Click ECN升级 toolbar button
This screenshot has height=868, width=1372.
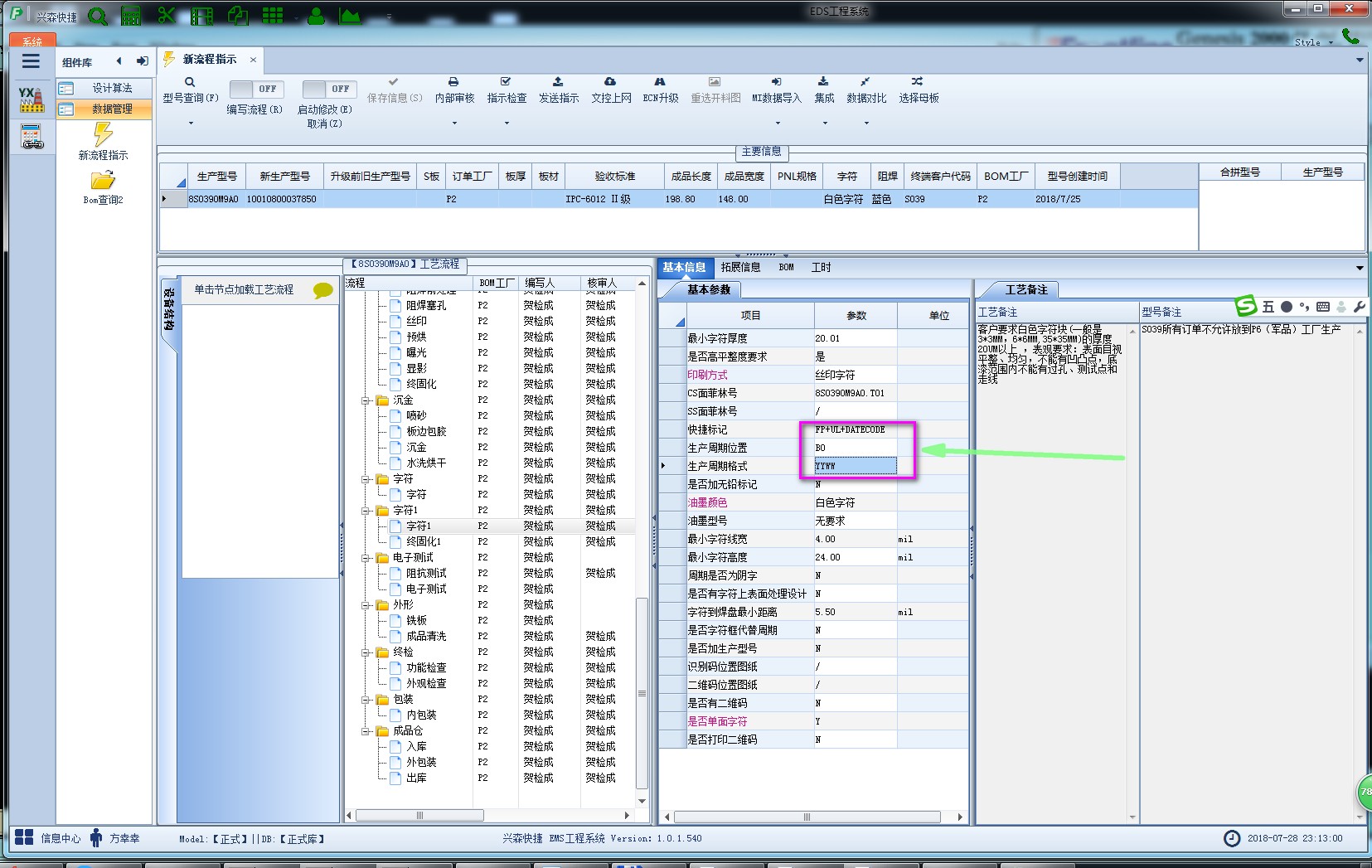(x=661, y=90)
